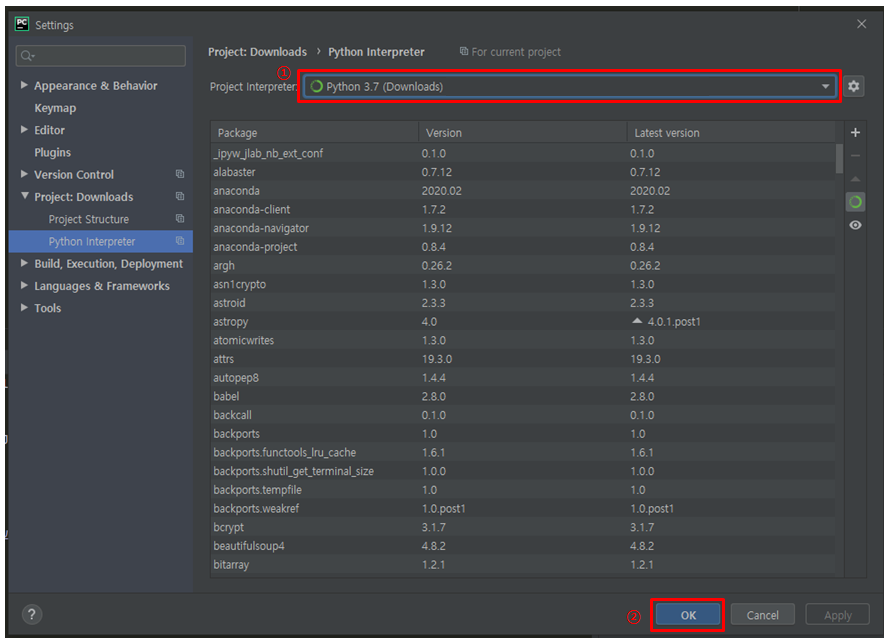Select the backports.weakref package row

click(x=523, y=508)
